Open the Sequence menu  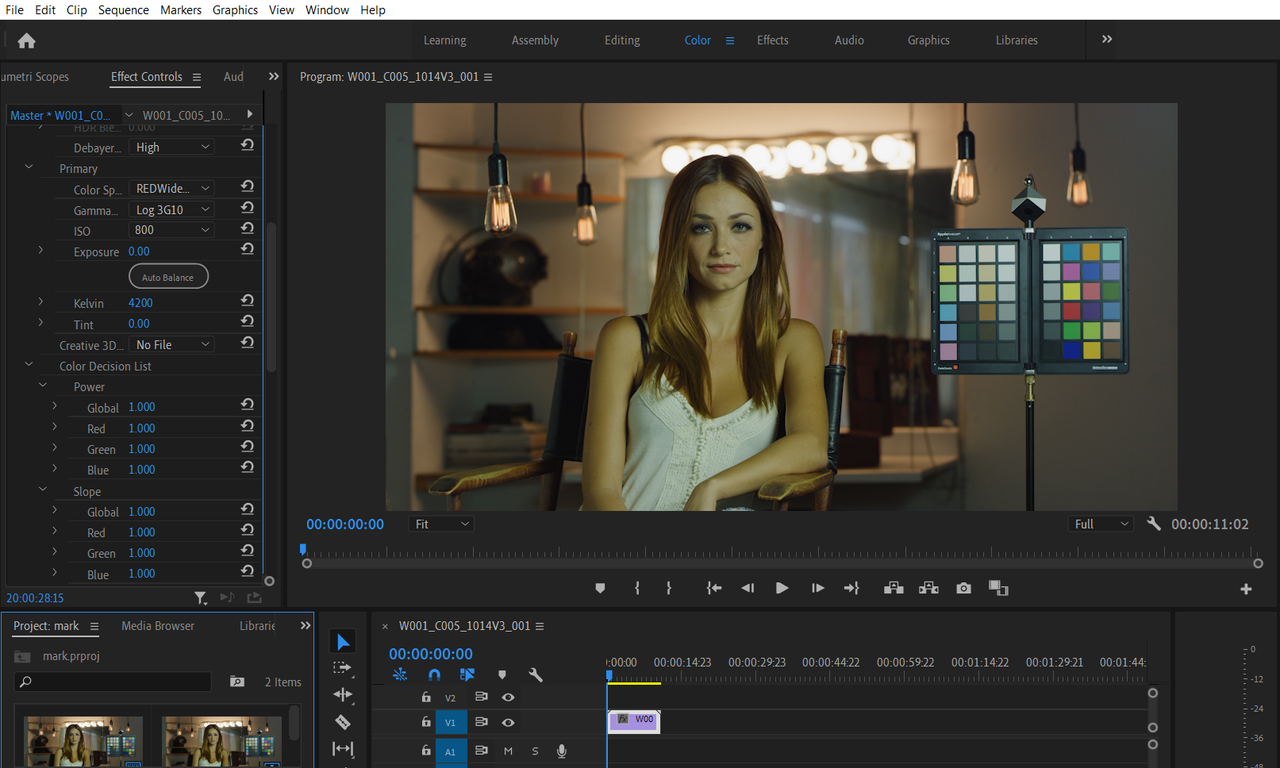[123, 10]
